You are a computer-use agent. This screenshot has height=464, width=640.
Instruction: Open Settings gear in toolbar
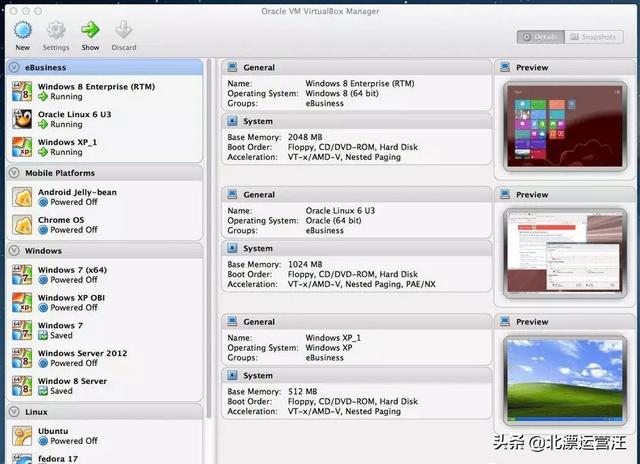pyautogui.click(x=56, y=30)
